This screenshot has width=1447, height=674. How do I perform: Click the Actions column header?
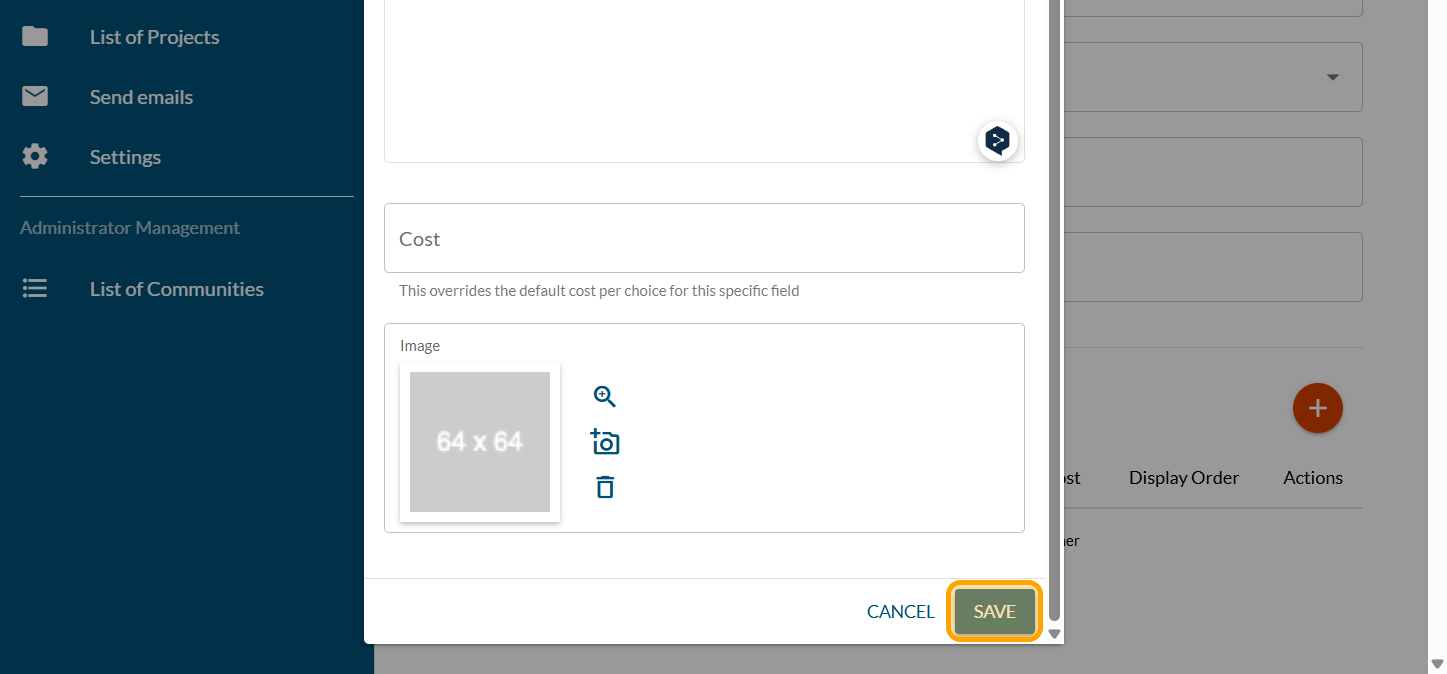coord(1312,478)
